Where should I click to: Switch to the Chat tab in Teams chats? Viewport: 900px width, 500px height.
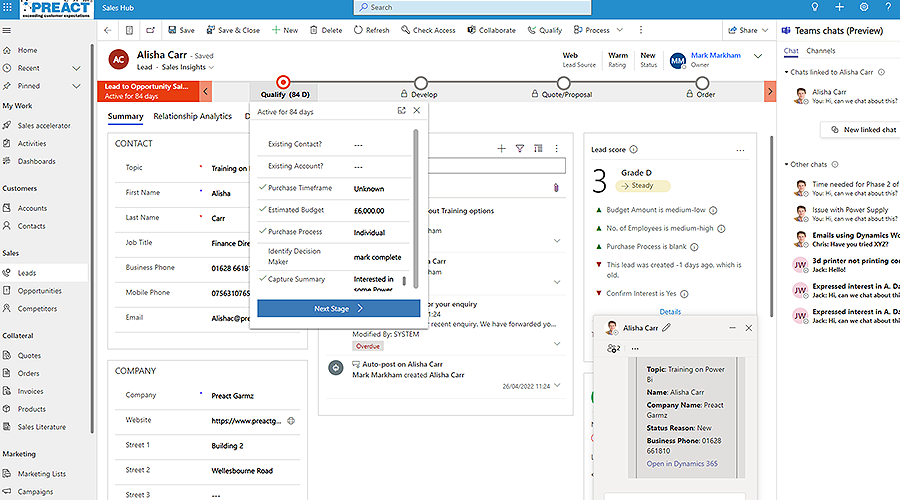coord(791,51)
